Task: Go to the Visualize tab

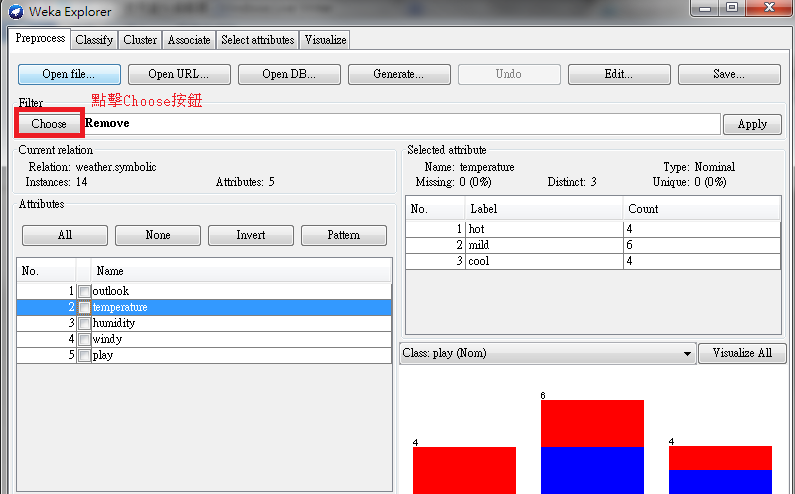Action: [x=325, y=40]
